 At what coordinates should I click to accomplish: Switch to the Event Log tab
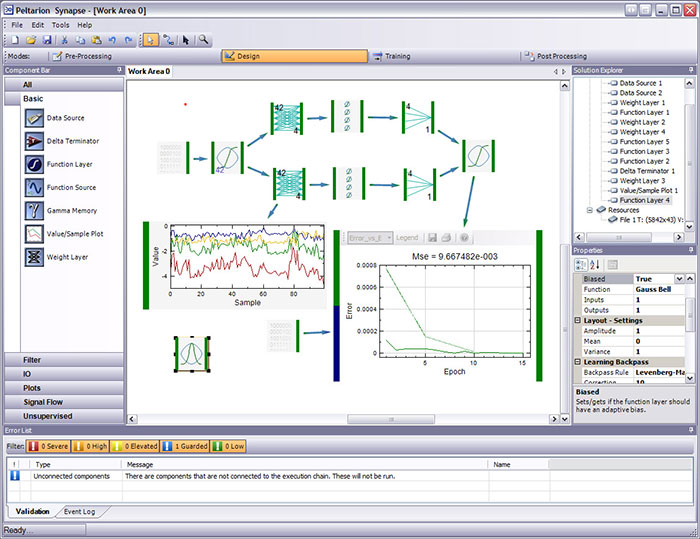pos(79,511)
